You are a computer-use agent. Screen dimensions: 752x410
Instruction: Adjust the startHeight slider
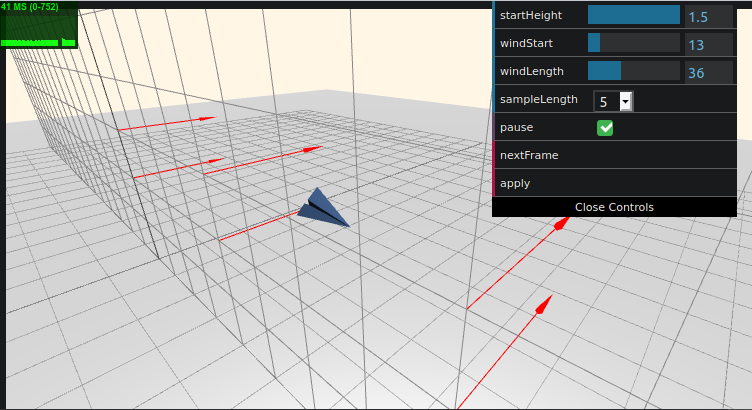[x=634, y=15]
